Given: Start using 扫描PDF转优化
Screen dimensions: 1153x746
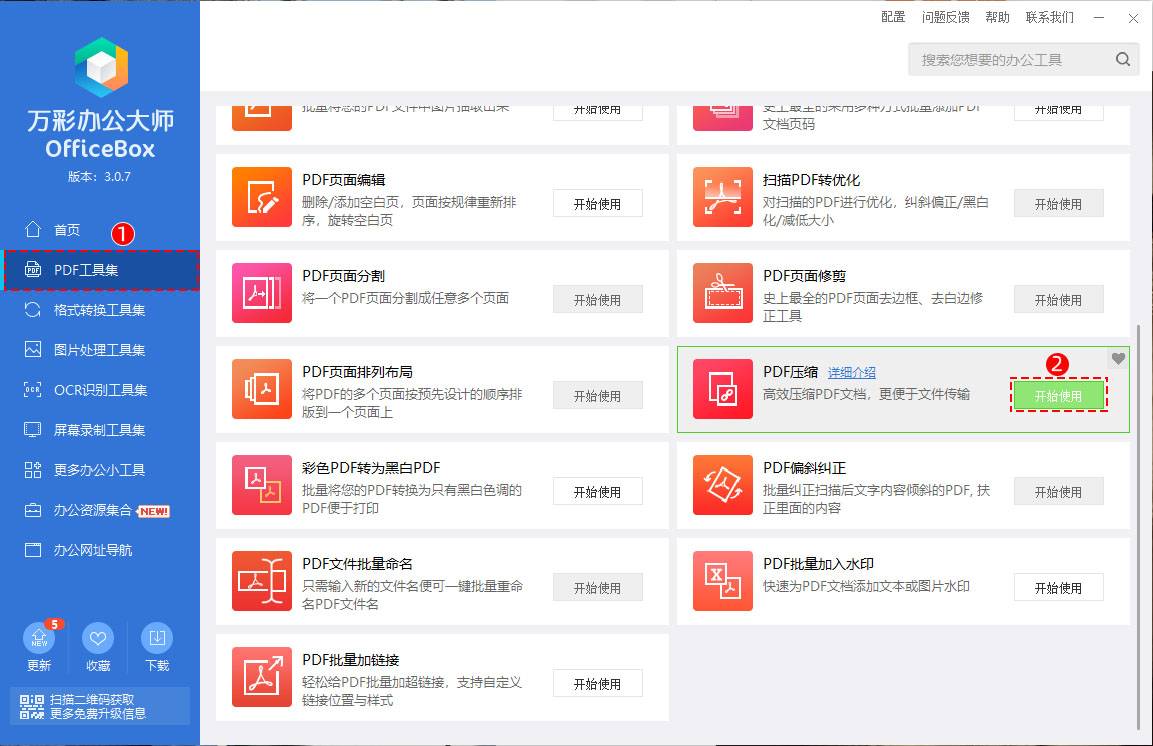Looking at the screenshot, I should coord(1058,204).
